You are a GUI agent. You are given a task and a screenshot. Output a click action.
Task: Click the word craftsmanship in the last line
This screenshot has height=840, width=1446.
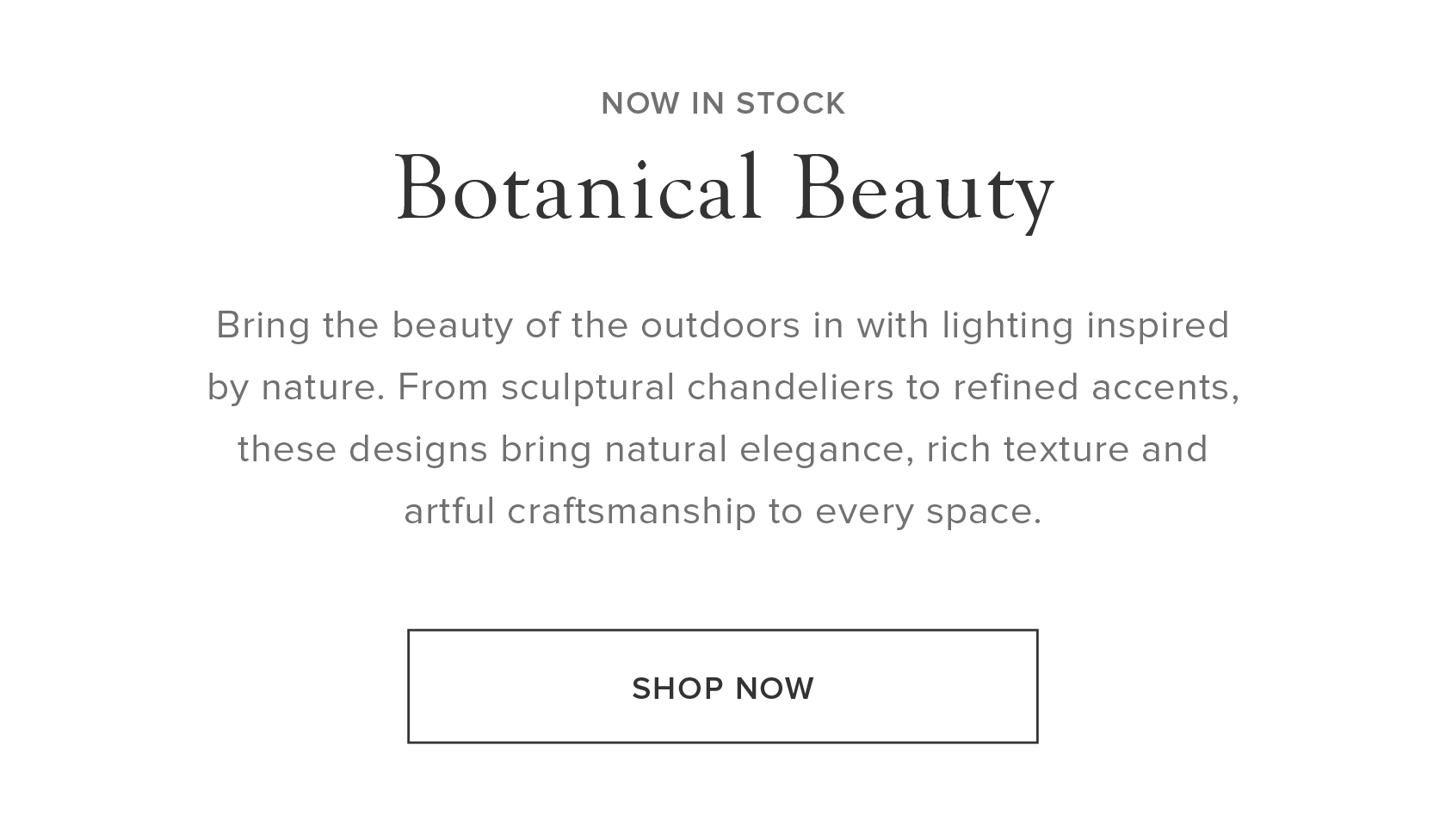(x=632, y=512)
